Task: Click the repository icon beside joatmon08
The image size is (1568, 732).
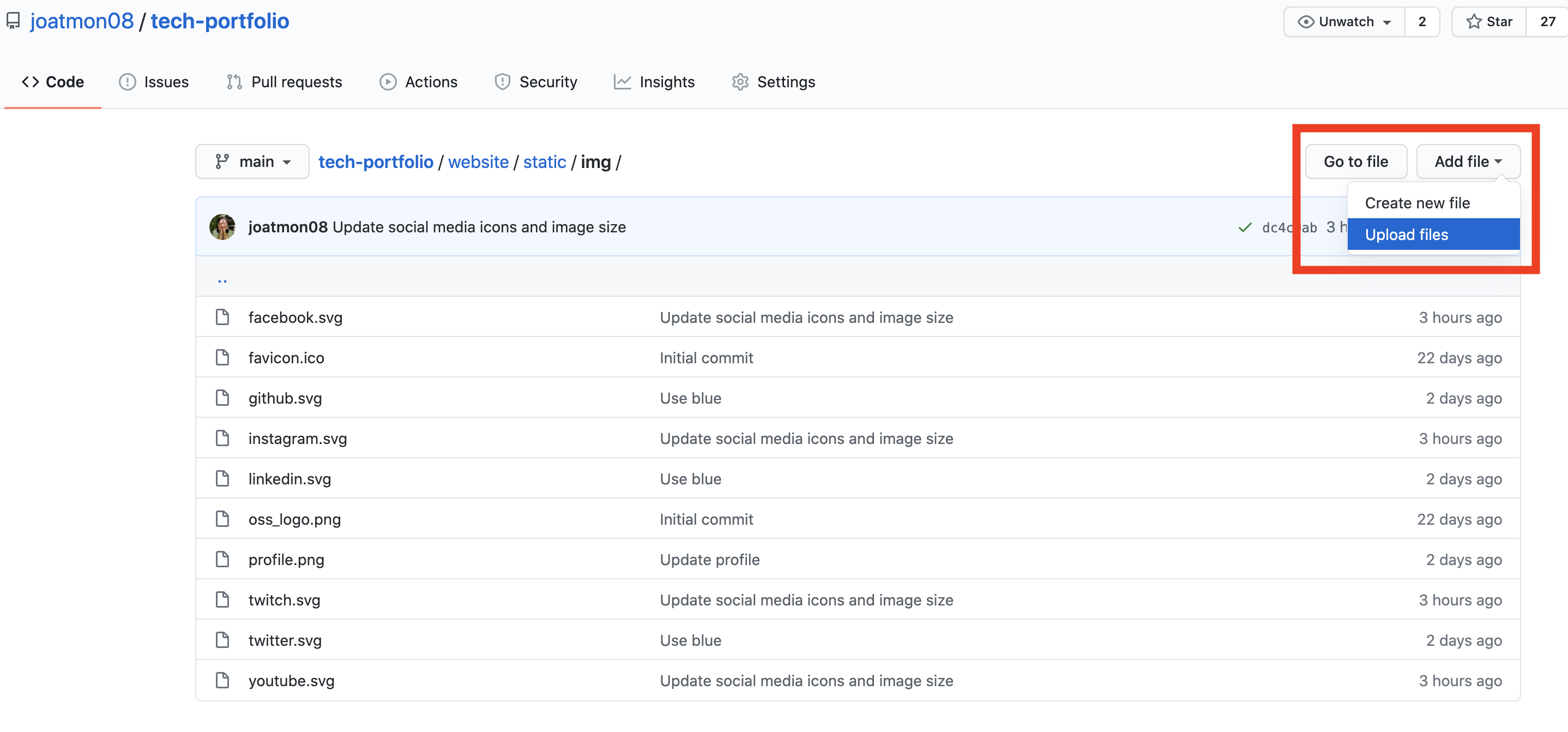Action: [x=14, y=21]
